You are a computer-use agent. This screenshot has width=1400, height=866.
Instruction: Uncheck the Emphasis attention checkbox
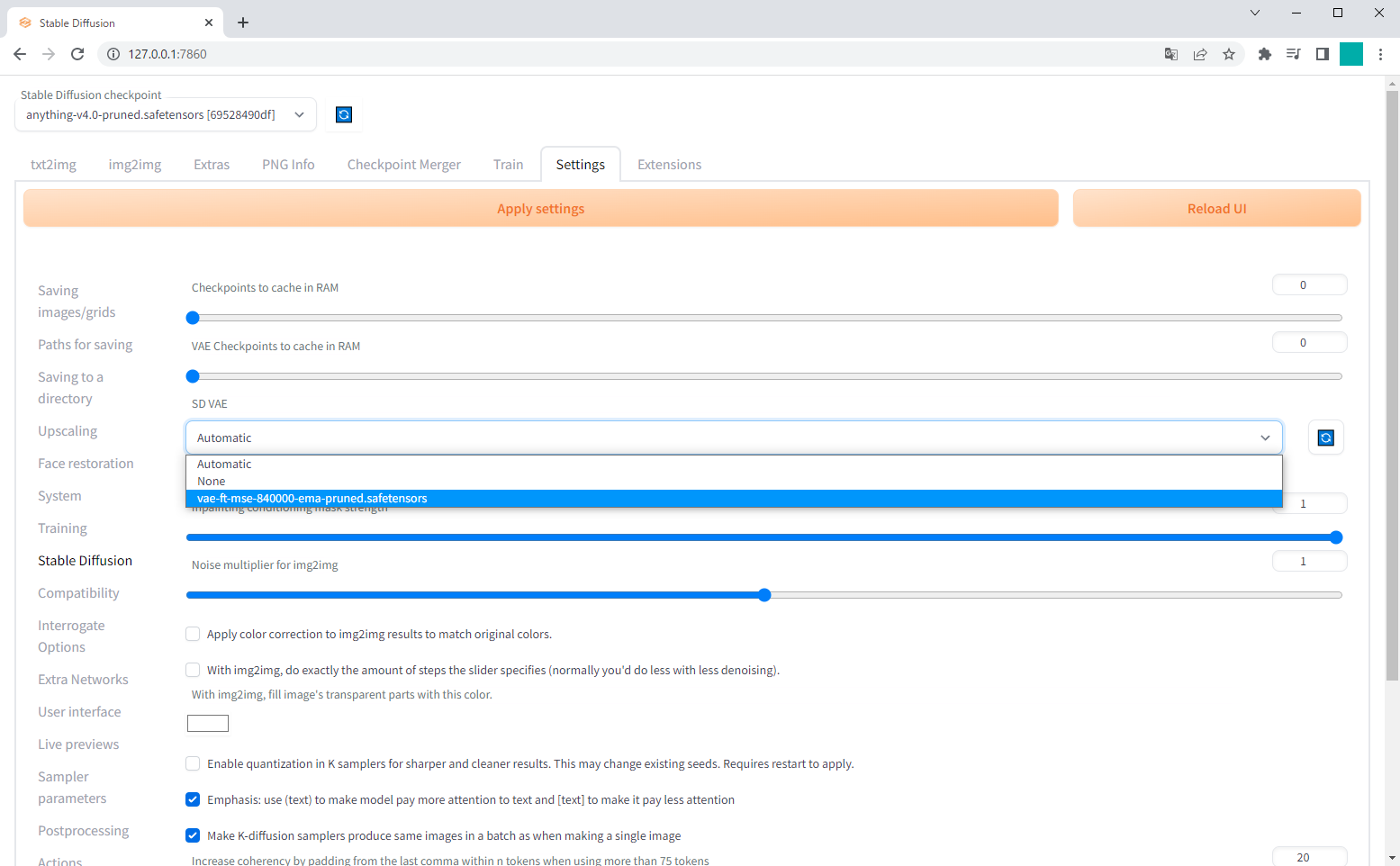(x=193, y=799)
